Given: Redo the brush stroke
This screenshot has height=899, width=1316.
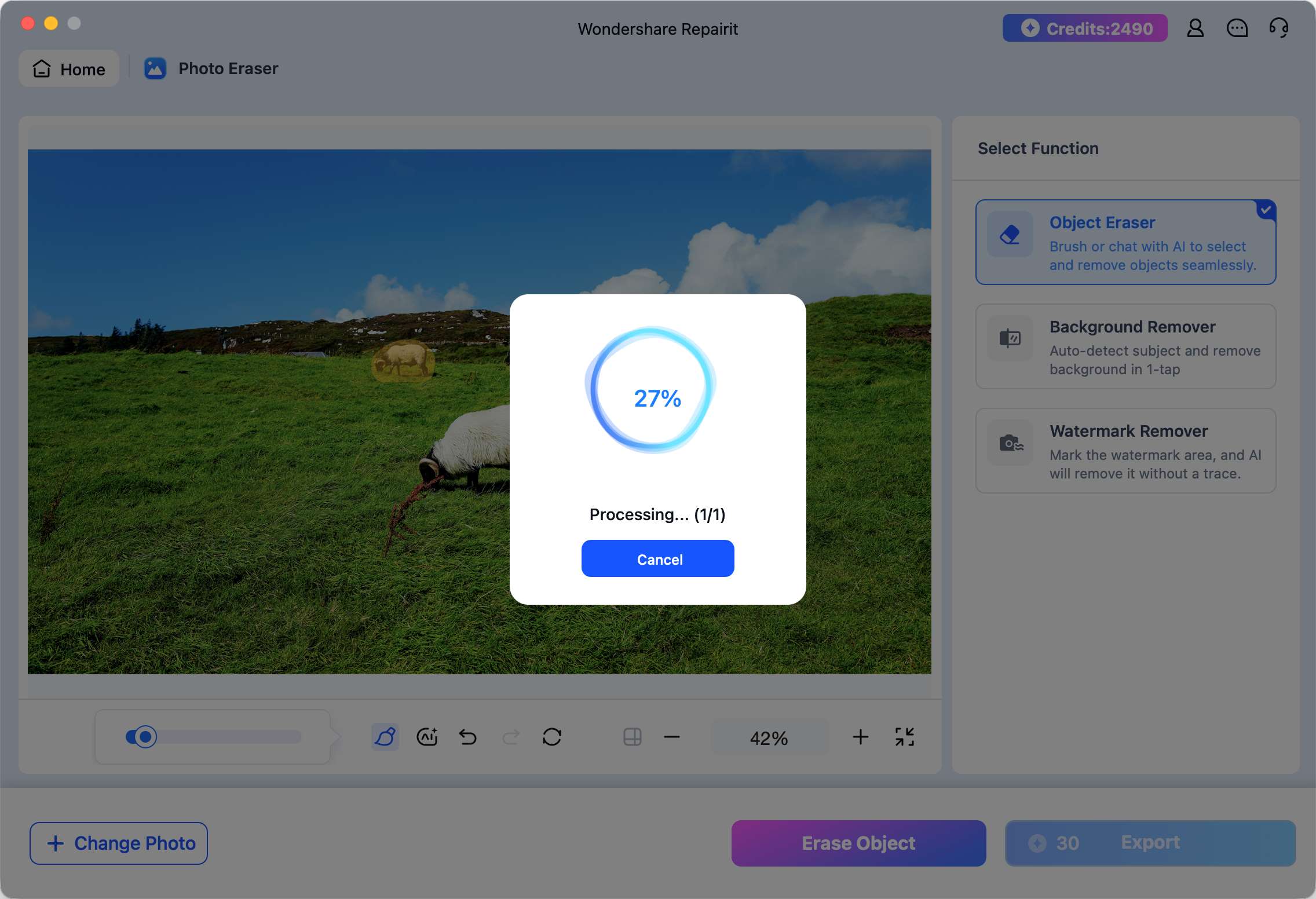Looking at the screenshot, I should coord(510,737).
